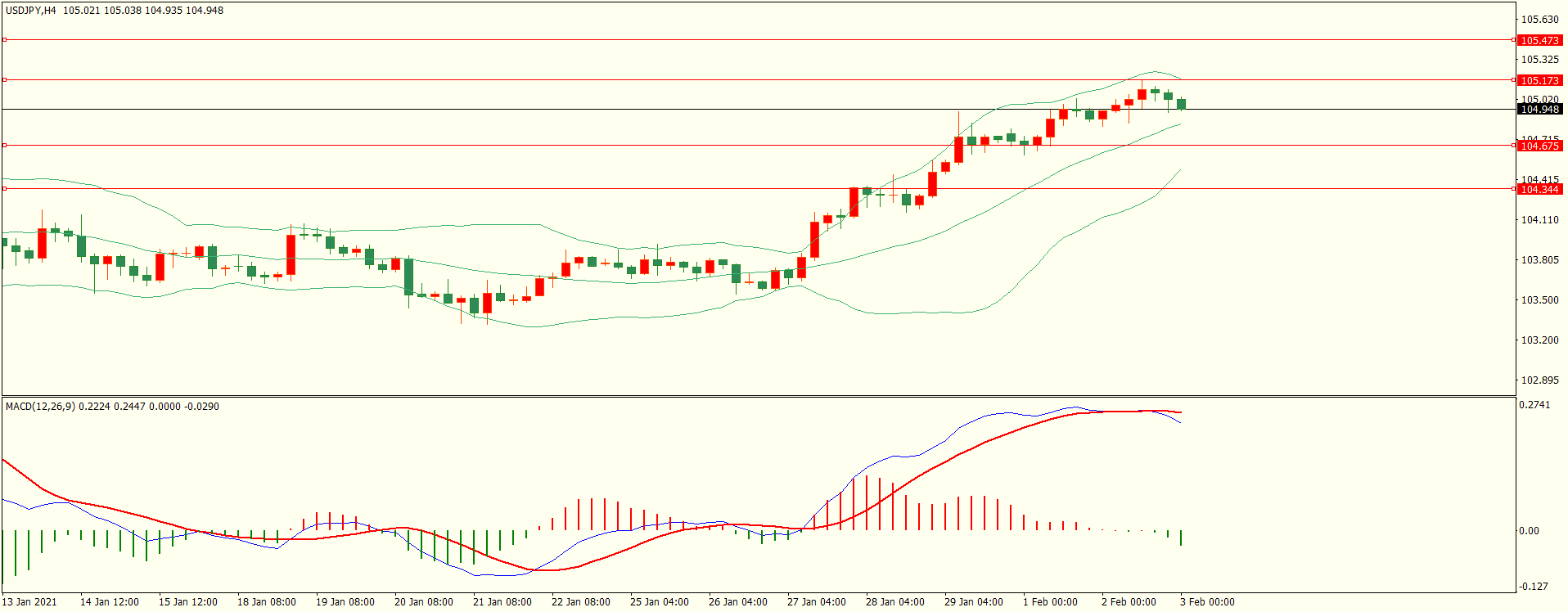Click the 13 Jan 2021 date label
The height and width of the screenshot is (612, 1568).
click(29, 602)
